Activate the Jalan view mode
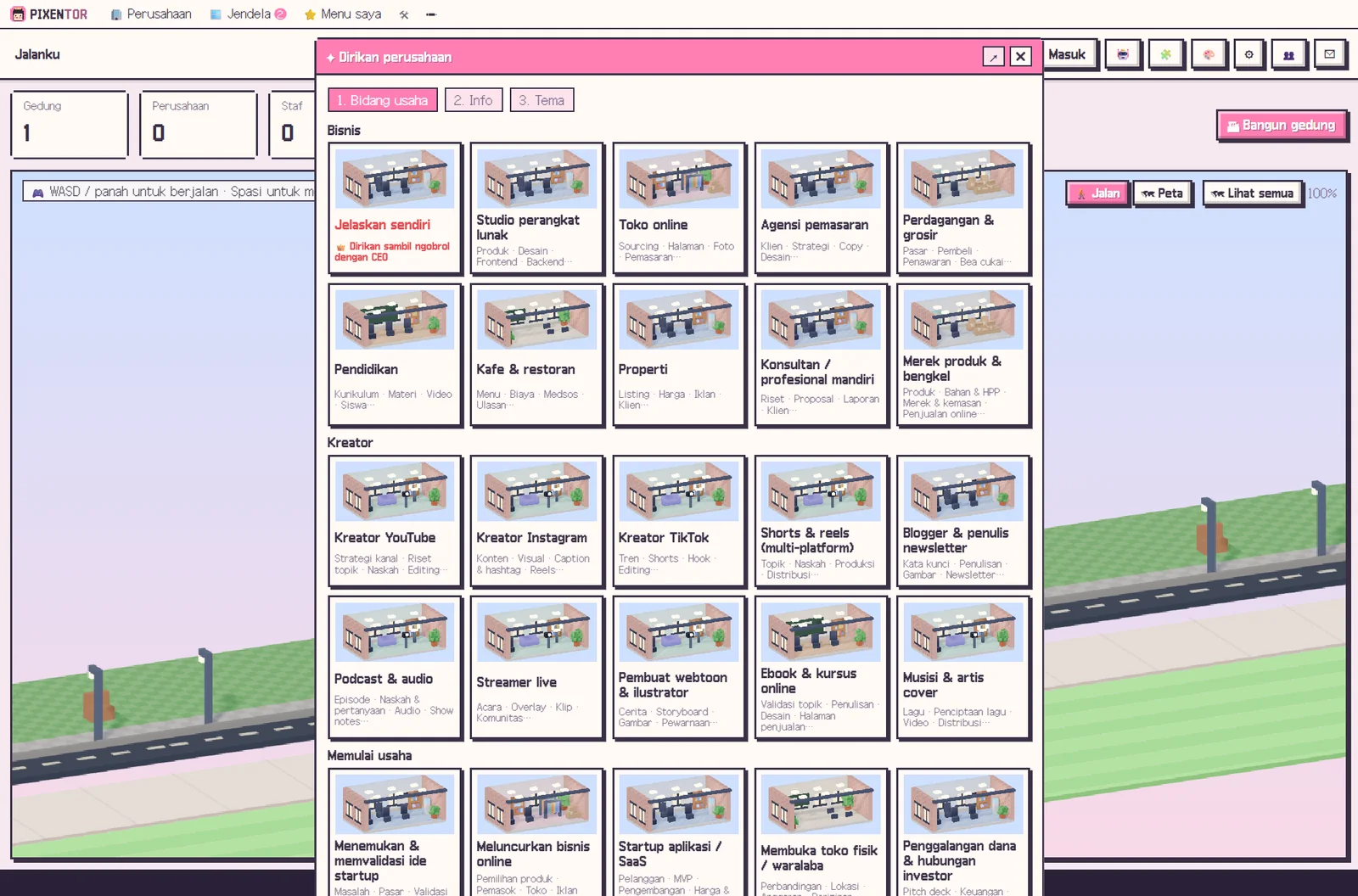The width and height of the screenshot is (1358, 896). [x=1098, y=193]
